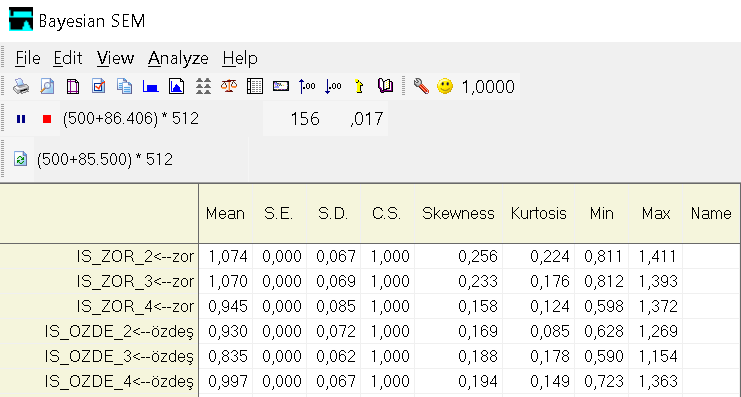Pause the MCMC sampling
Image resolution: width=741 pixels, height=397 pixels.
click(x=21, y=119)
